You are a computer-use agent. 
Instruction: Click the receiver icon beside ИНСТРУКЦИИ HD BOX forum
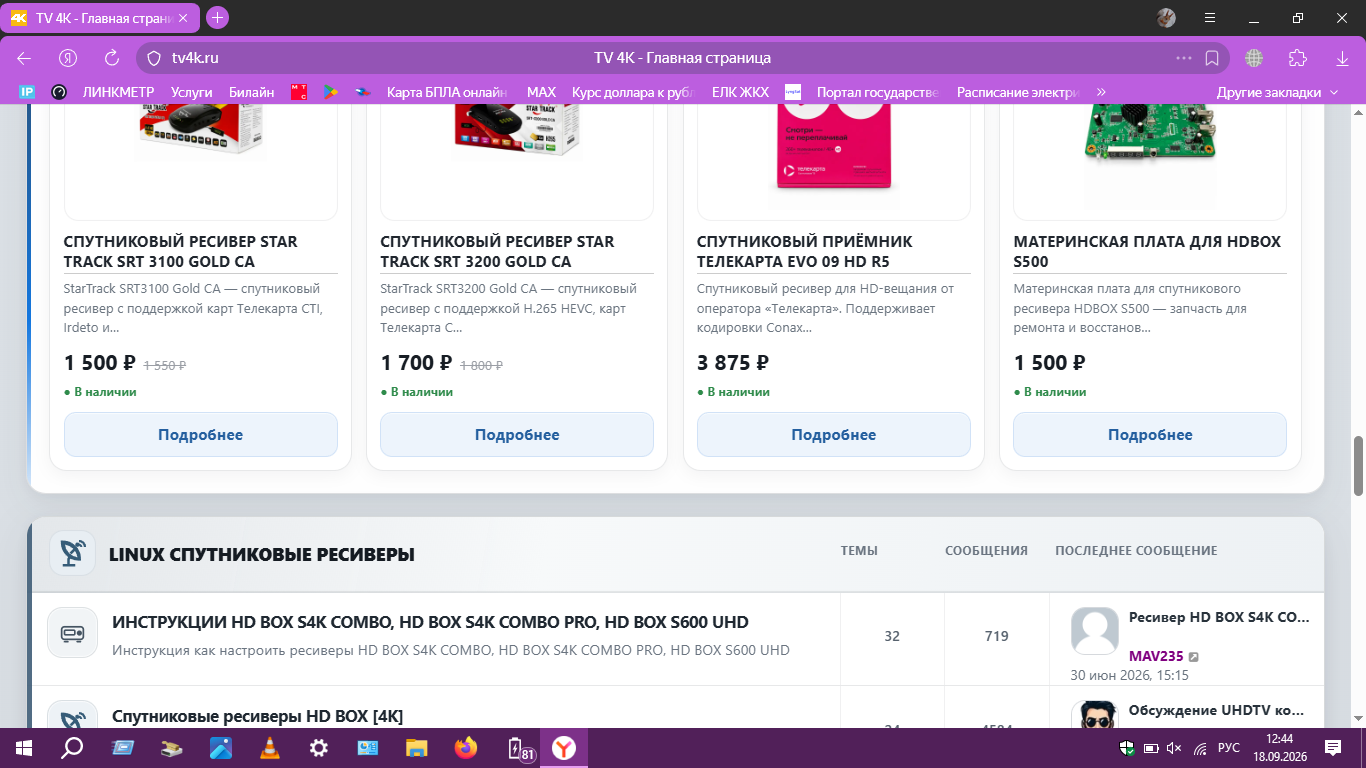point(72,633)
